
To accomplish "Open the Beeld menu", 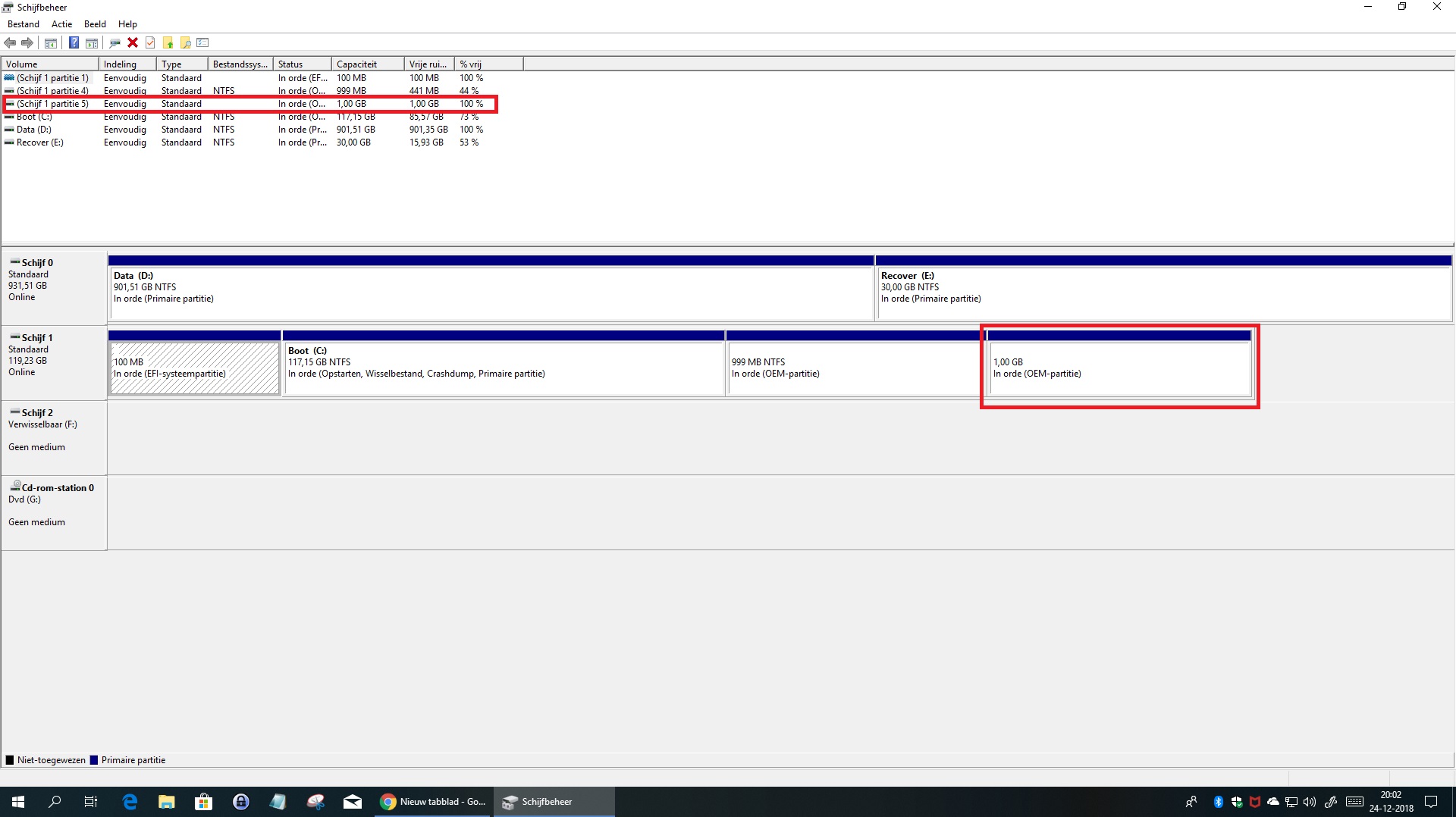I will click(x=95, y=24).
